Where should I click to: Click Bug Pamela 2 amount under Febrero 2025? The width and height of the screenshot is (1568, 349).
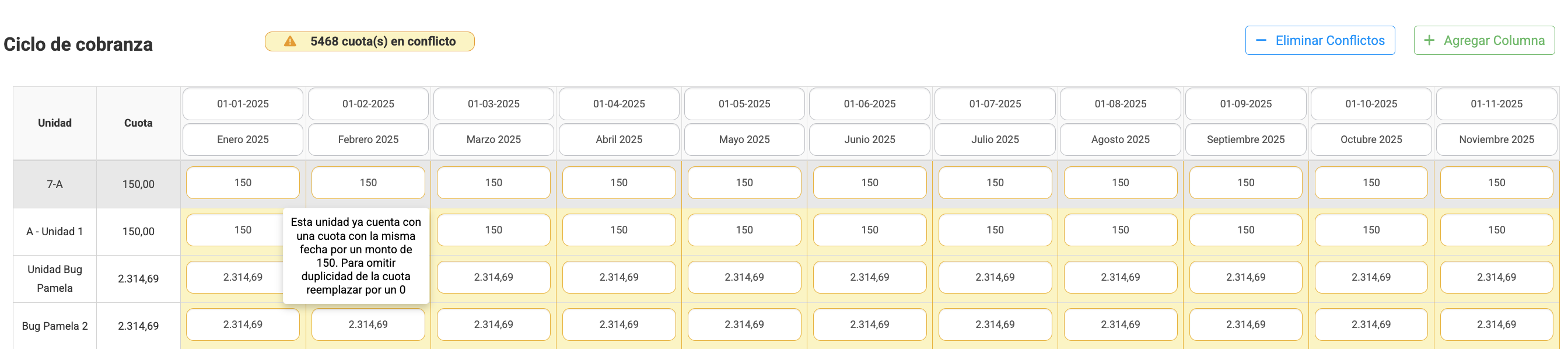368,324
